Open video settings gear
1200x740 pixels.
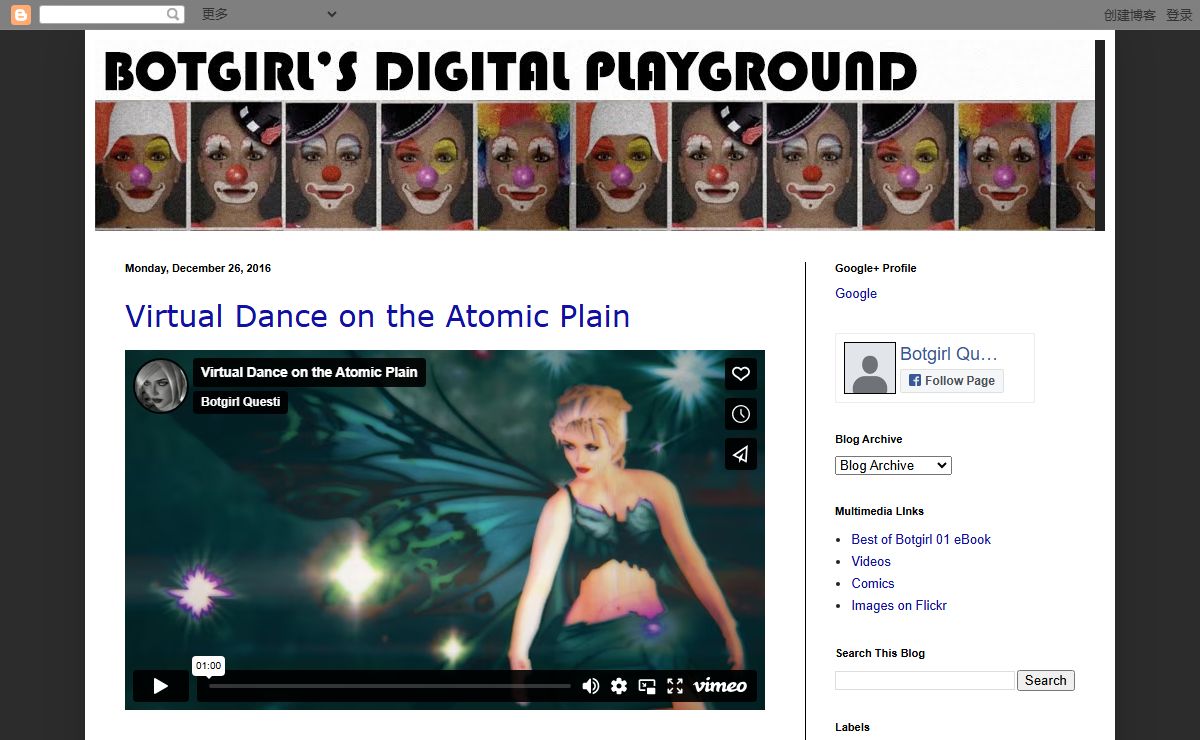(x=619, y=686)
